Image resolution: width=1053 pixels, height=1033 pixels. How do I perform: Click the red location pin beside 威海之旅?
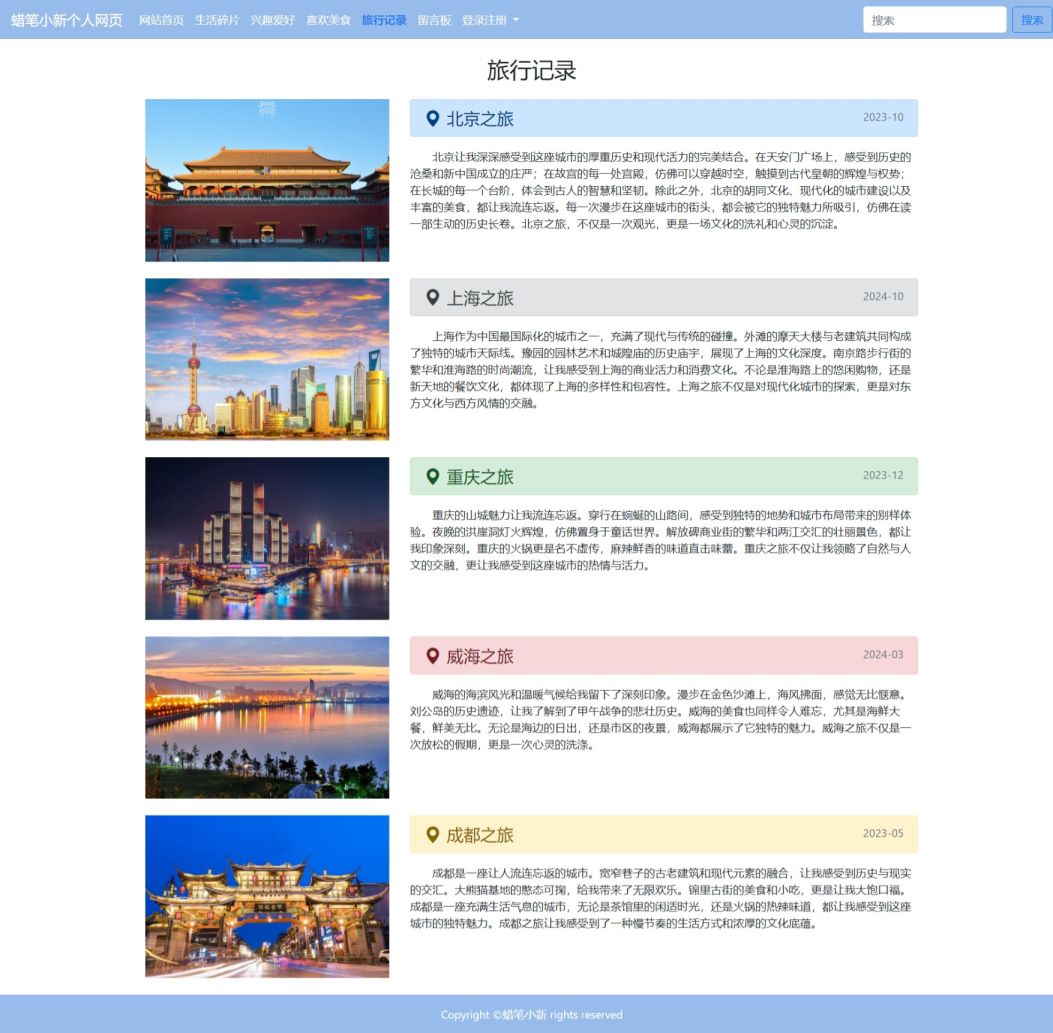(x=432, y=656)
